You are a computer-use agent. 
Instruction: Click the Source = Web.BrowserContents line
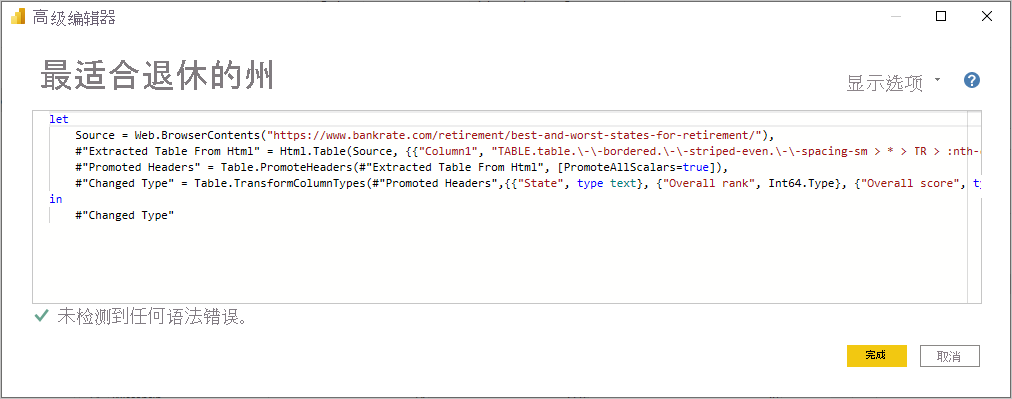[424, 135]
